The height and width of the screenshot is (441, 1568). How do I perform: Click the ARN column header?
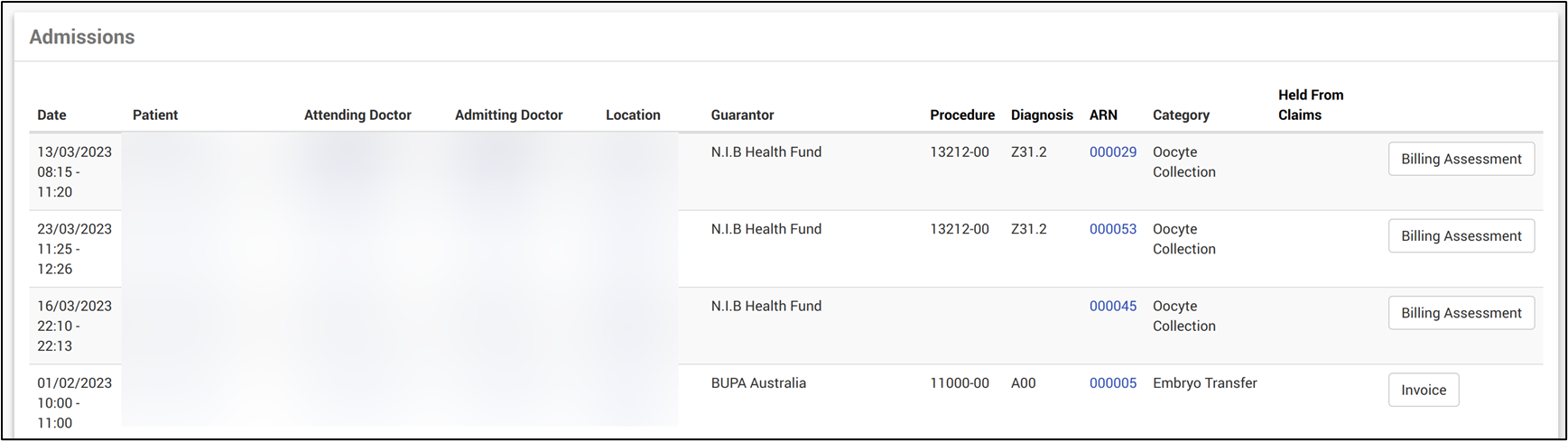coord(1103,115)
